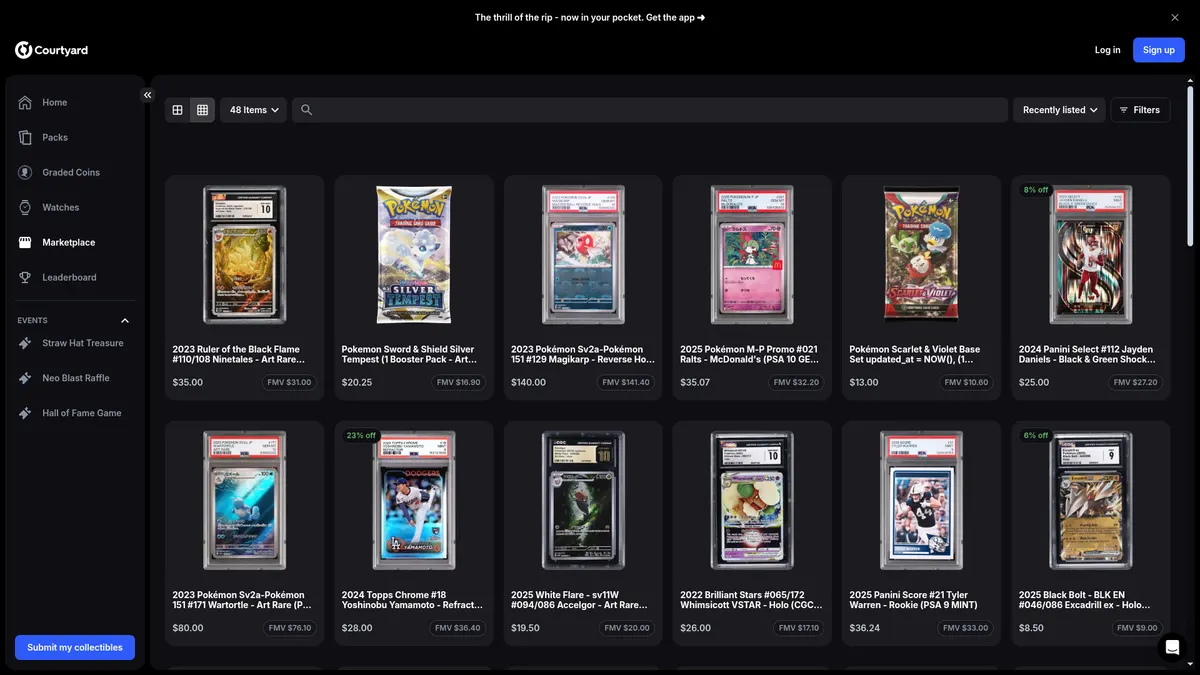The height and width of the screenshot is (675, 1200).
Task: Switch to large grid view
Action: click(x=177, y=110)
